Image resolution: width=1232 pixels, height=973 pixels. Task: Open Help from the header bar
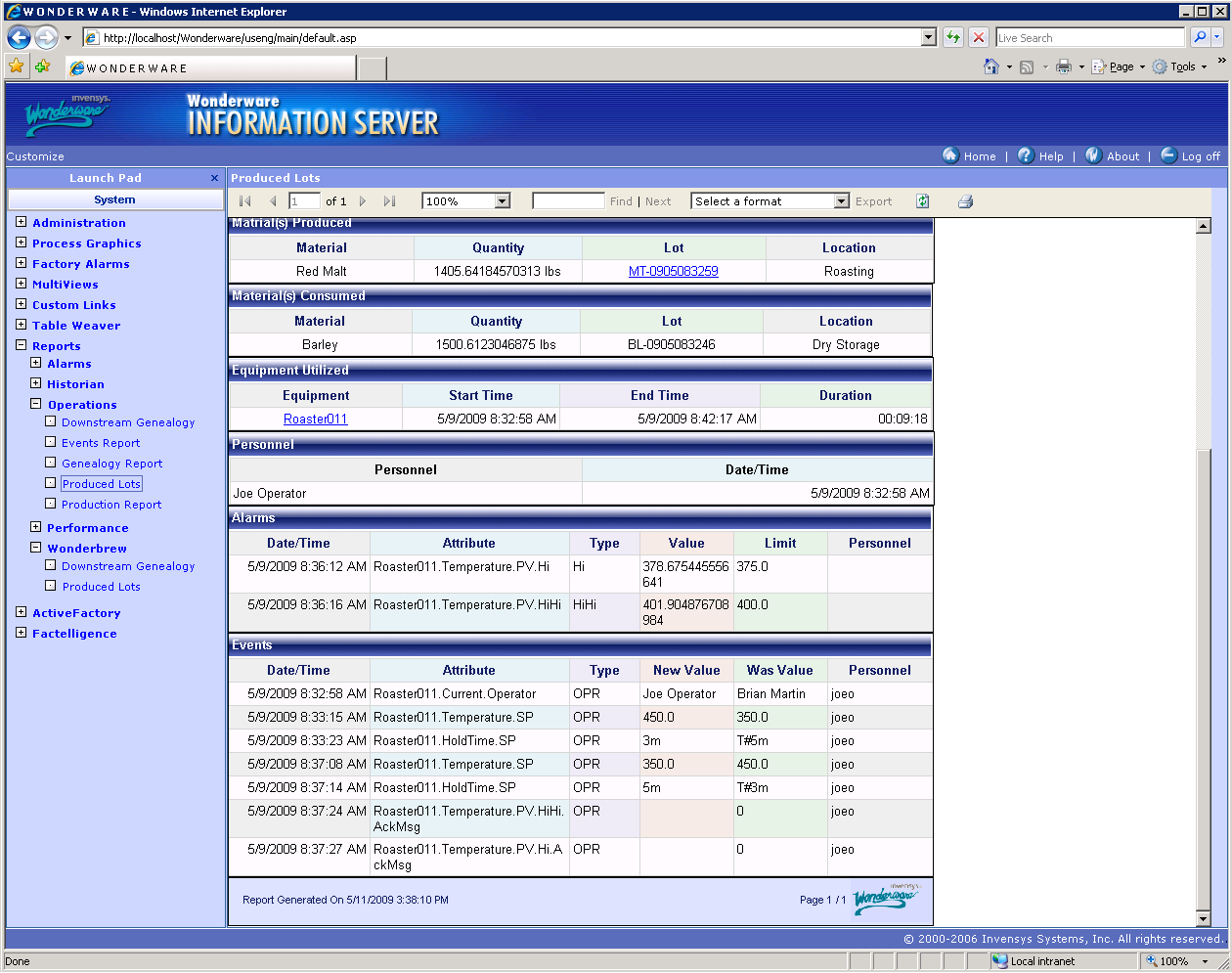click(1051, 156)
